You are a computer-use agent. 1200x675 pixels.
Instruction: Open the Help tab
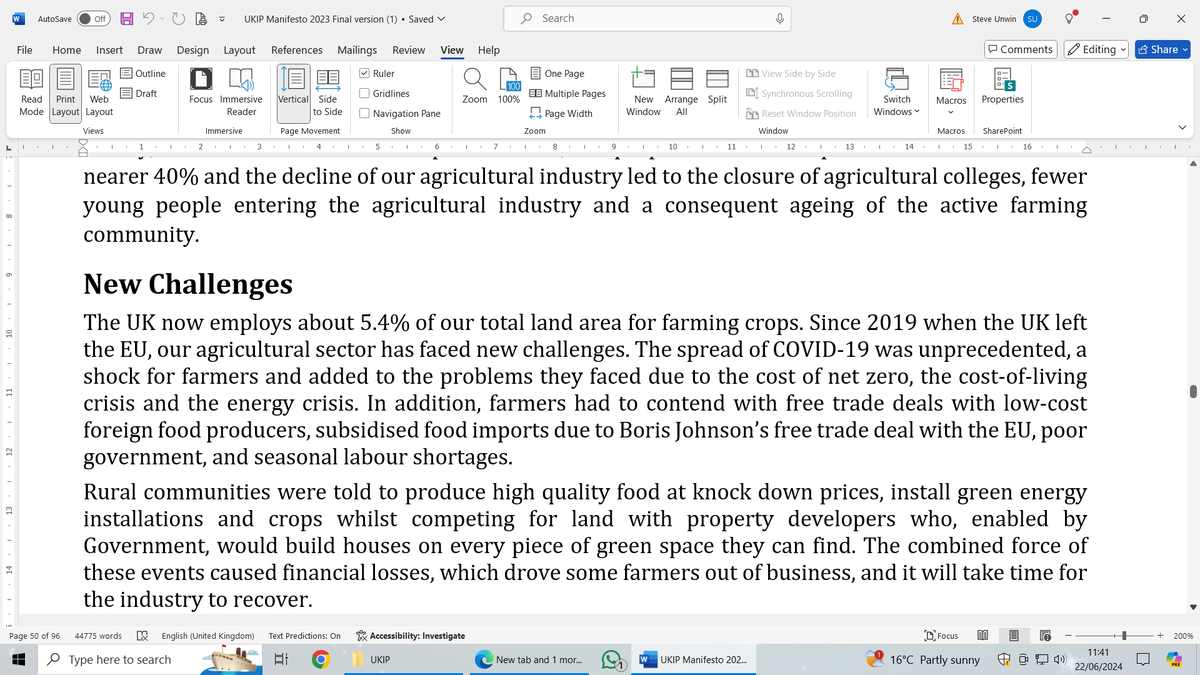coord(489,50)
